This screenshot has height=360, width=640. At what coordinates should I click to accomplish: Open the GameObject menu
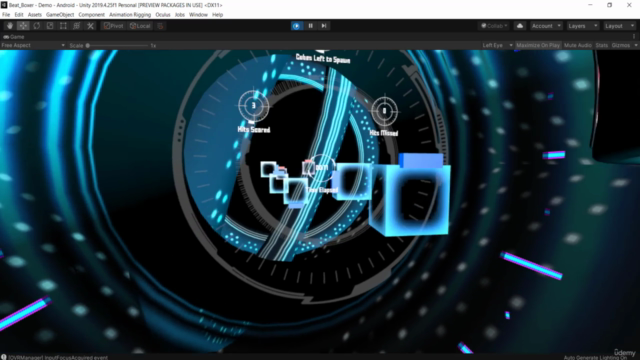click(x=60, y=15)
